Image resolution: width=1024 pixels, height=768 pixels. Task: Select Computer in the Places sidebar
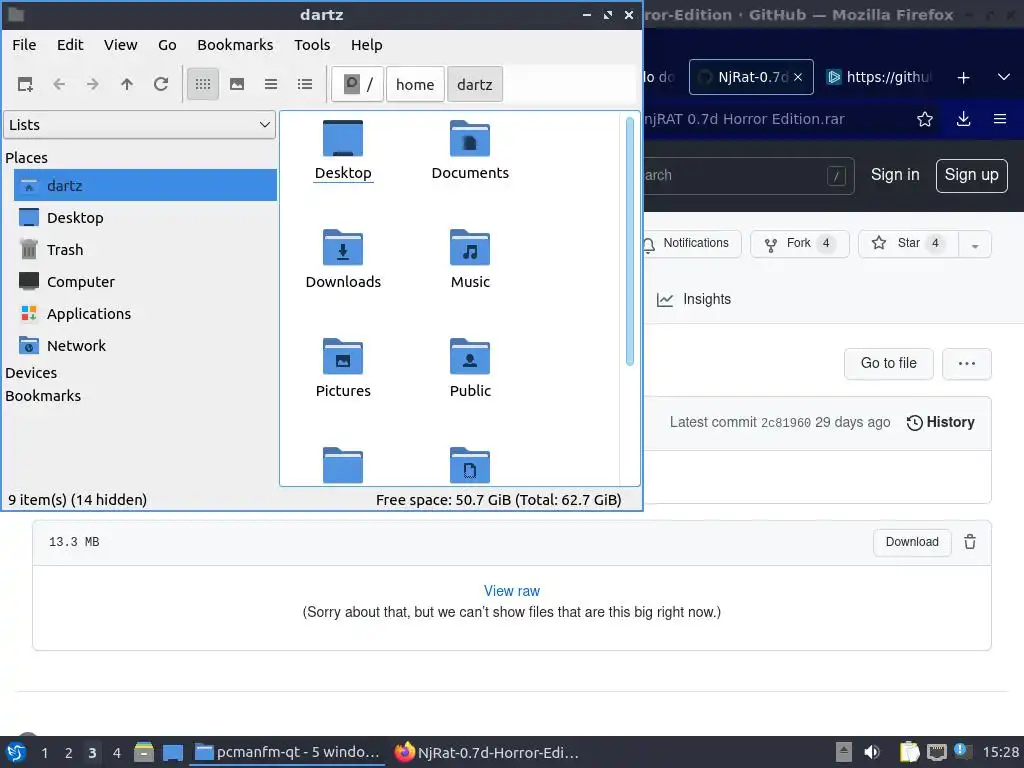145,281
